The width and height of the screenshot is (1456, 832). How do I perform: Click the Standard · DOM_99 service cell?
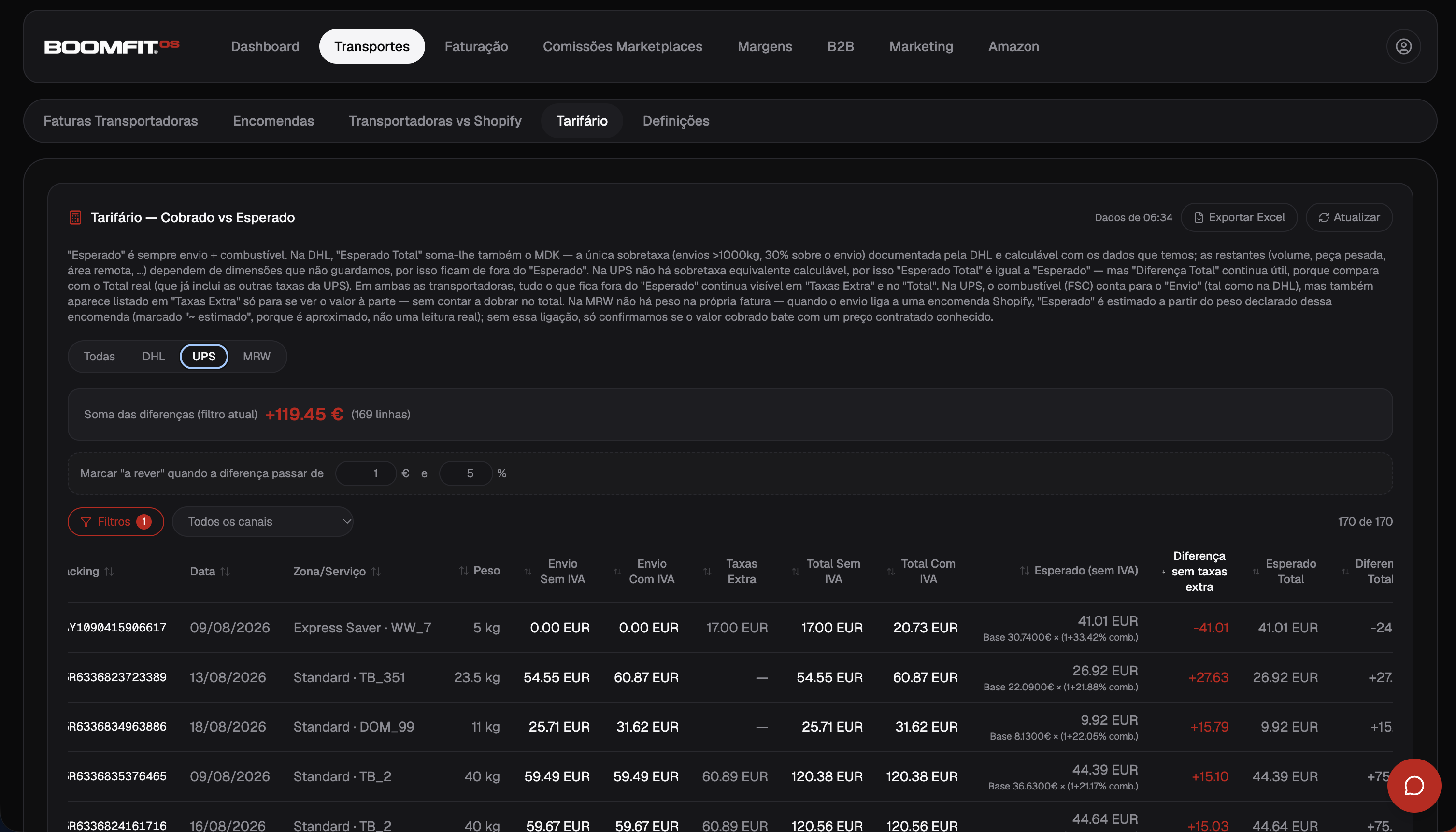[x=354, y=726]
